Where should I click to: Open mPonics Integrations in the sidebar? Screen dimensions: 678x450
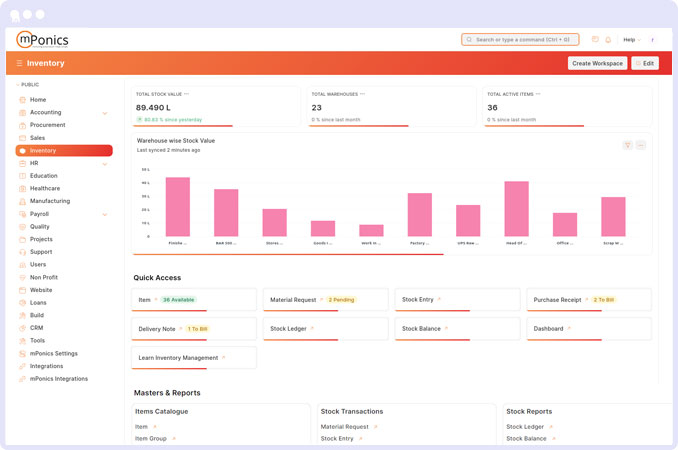click(59, 379)
